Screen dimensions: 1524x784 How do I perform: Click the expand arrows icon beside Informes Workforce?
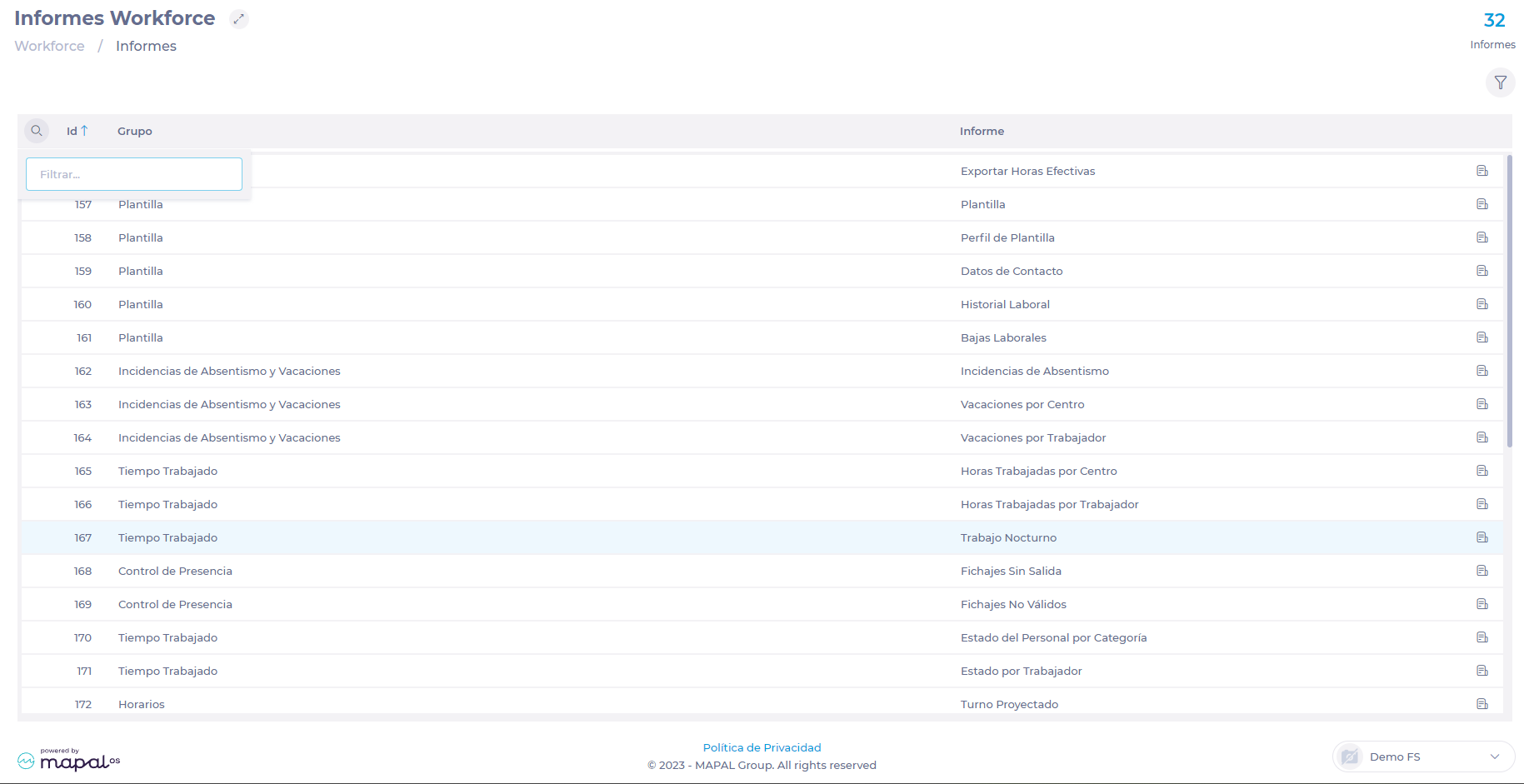[239, 19]
